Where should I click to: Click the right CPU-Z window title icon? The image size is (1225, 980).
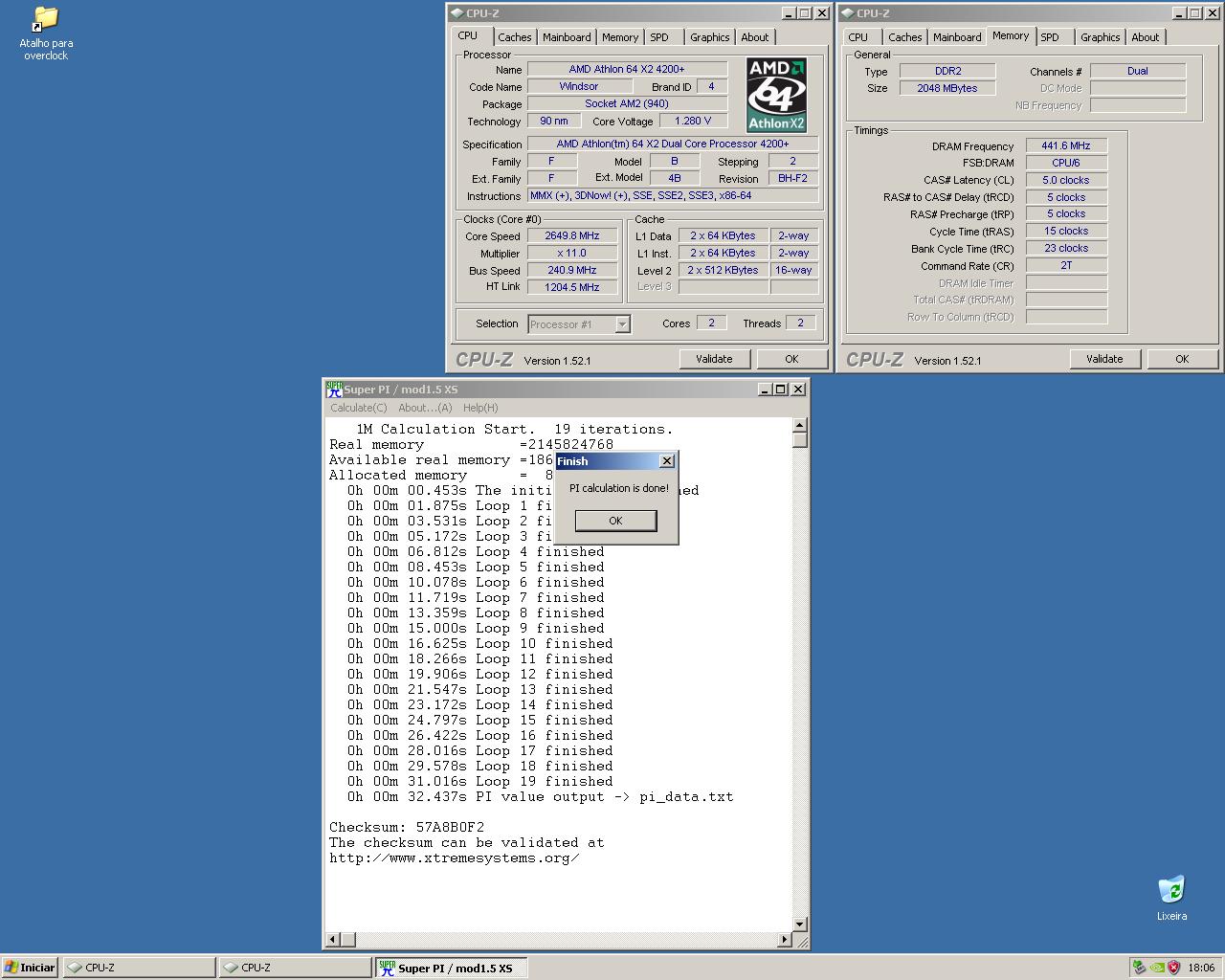(847, 13)
